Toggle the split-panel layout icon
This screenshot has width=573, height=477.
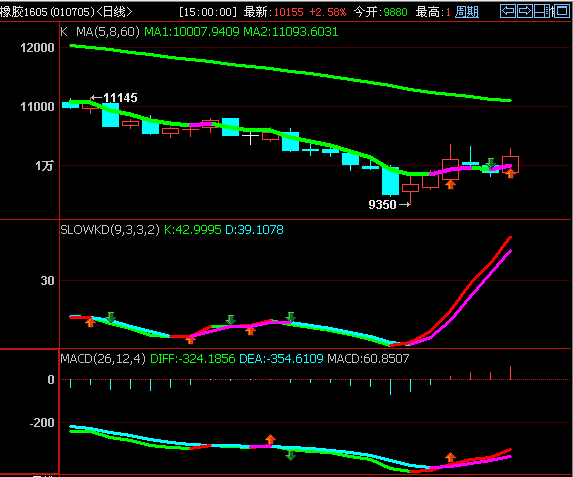pyautogui.click(x=543, y=11)
